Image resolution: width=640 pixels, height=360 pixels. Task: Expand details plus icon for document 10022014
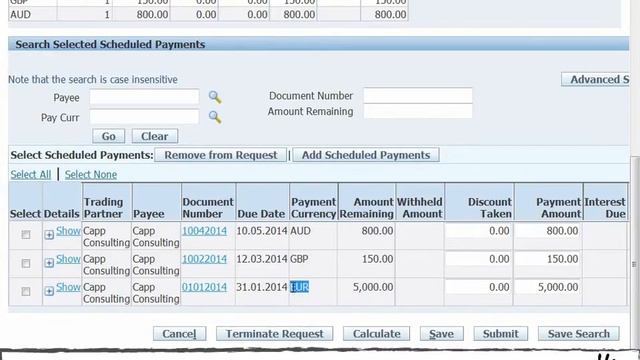49,262
